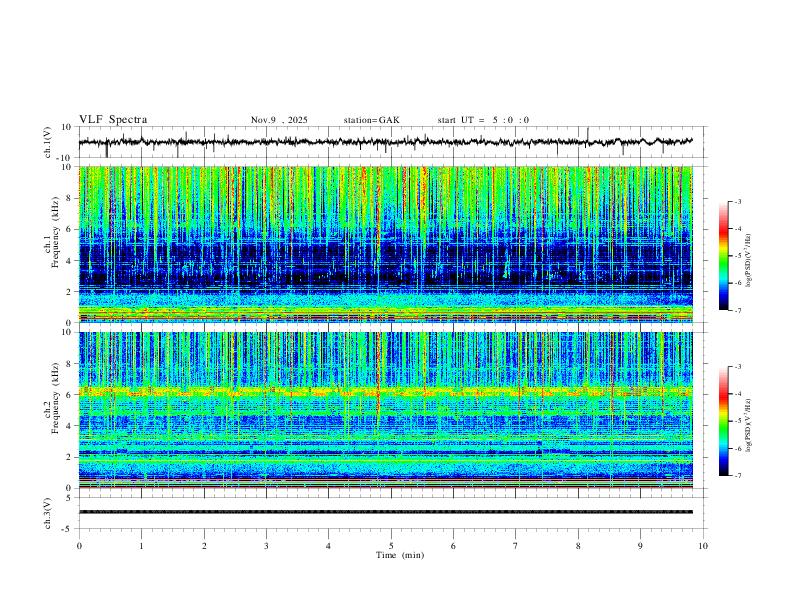
Task: Click the "-7" tick on ch.1 colorbar
Action: [x=737, y=310]
